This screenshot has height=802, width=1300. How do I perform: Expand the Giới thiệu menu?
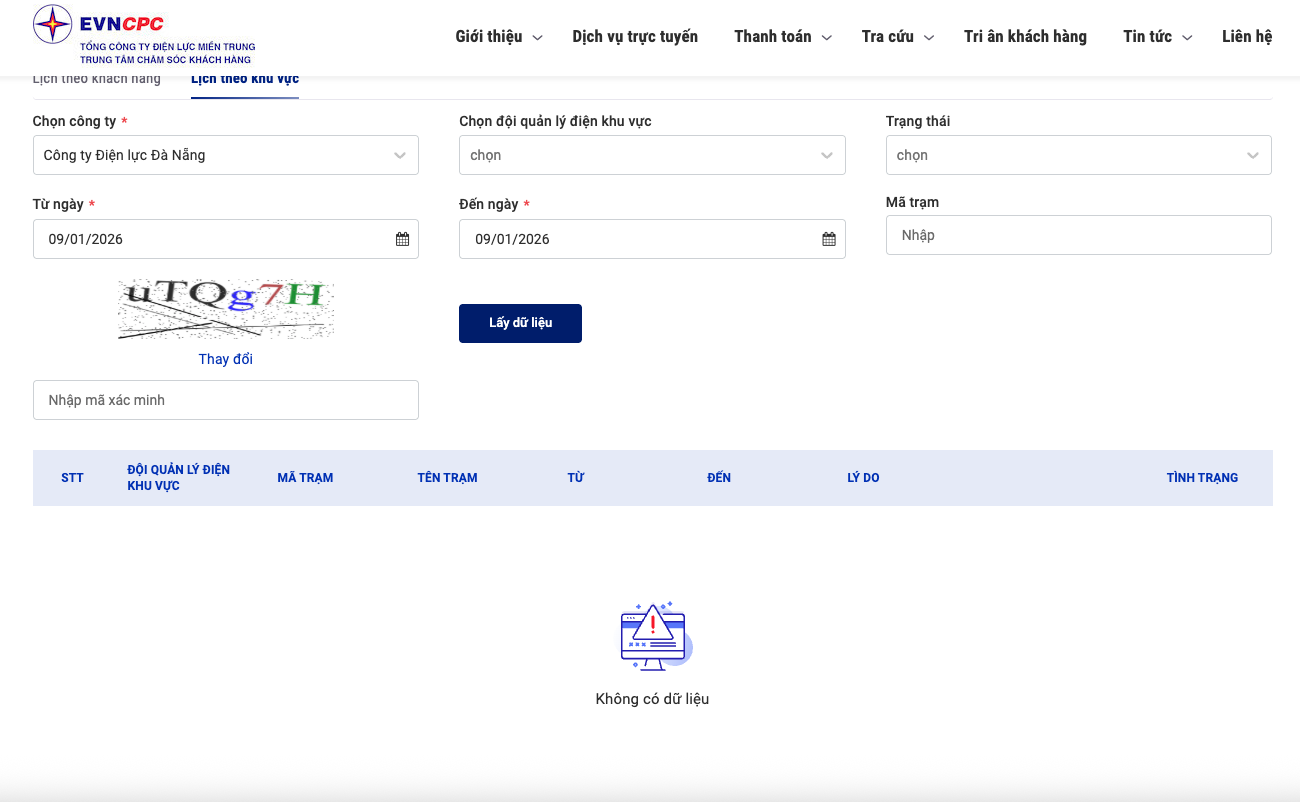[x=498, y=37]
